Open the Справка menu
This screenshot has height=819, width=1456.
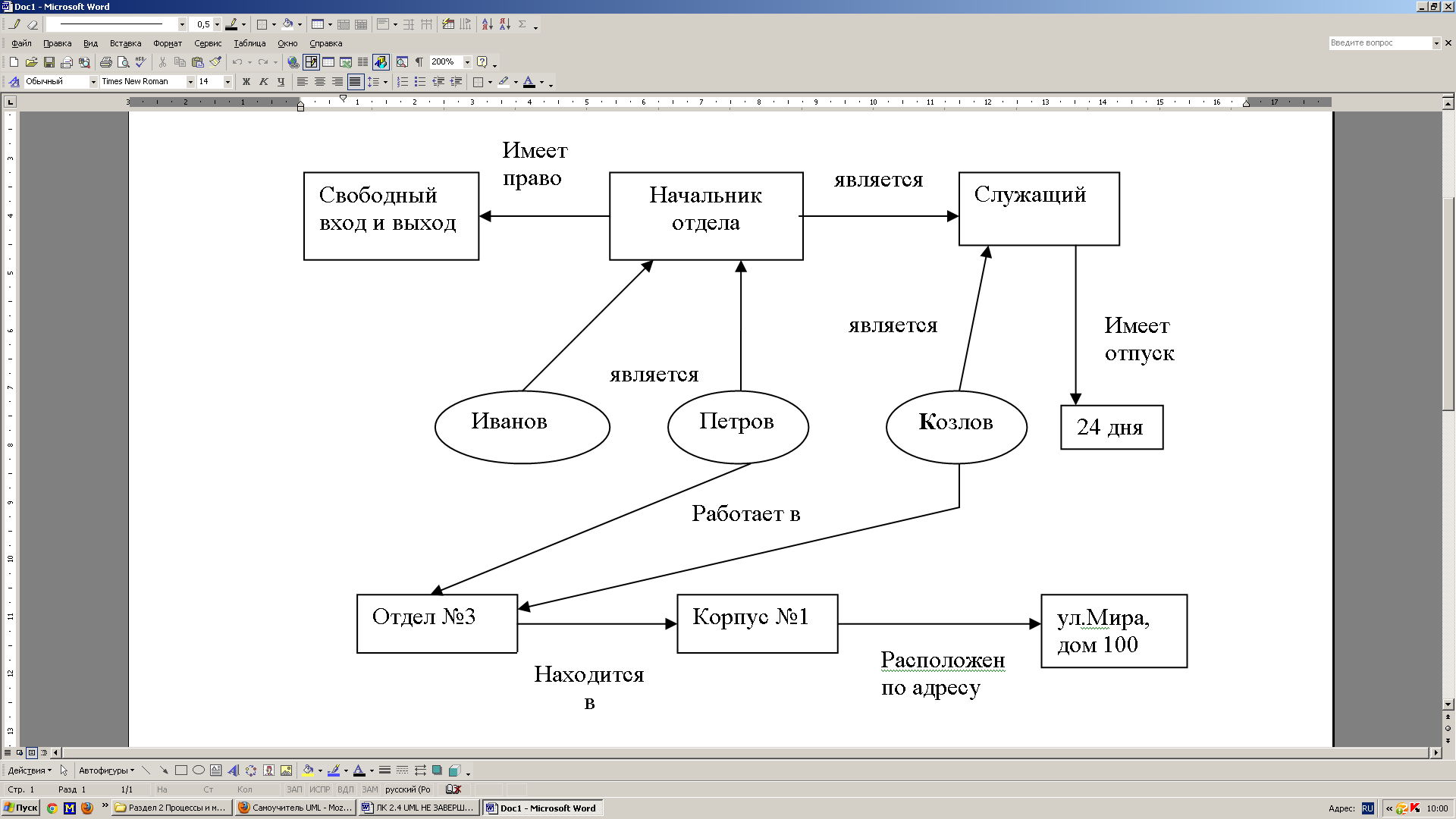pyautogui.click(x=326, y=43)
